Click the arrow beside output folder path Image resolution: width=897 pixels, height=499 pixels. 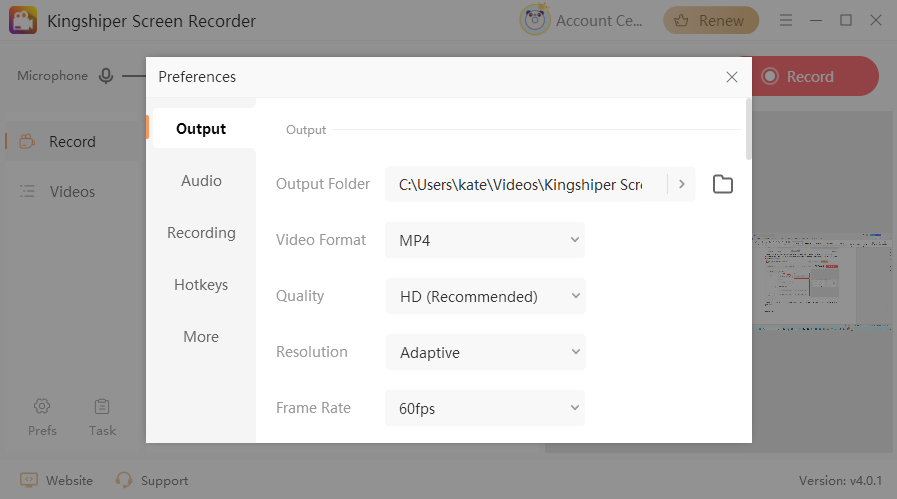[681, 184]
